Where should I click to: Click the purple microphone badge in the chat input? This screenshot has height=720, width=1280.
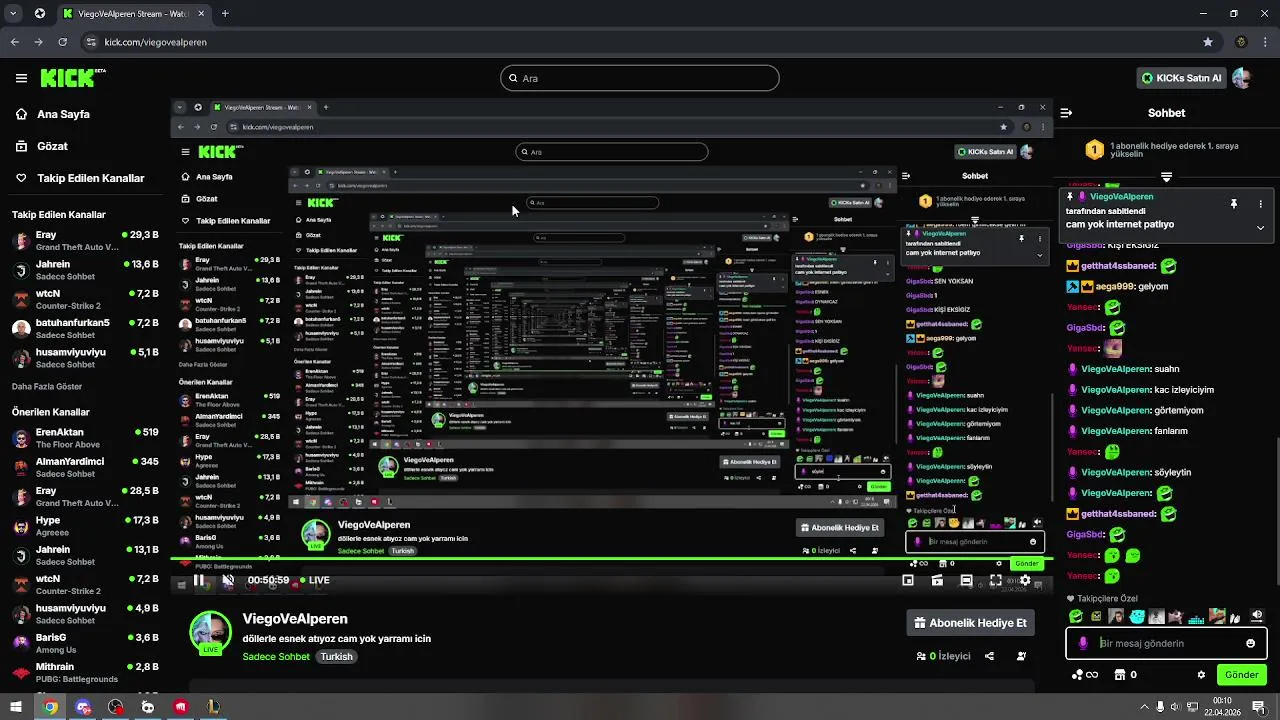point(1083,643)
